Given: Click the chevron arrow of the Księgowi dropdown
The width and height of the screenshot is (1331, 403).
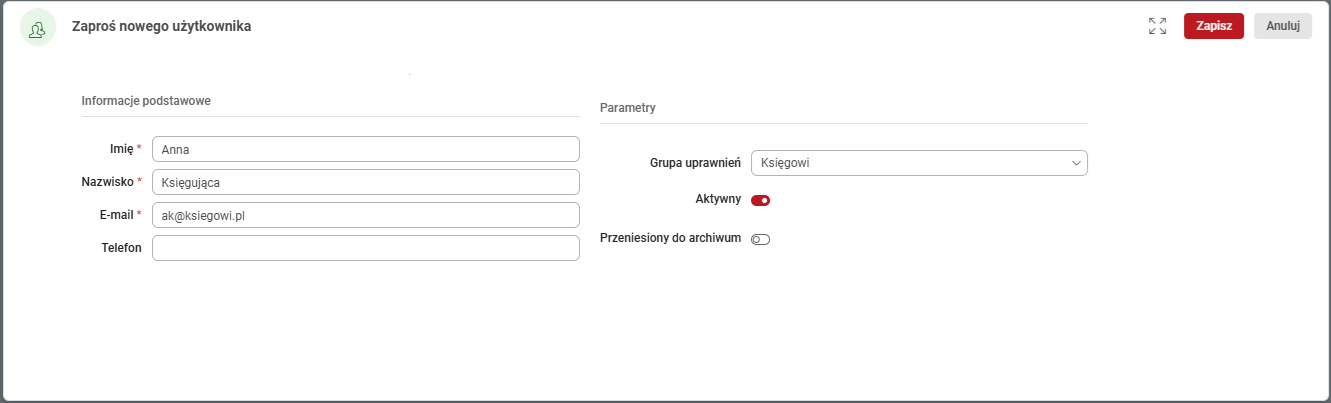Looking at the screenshot, I should (1076, 163).
